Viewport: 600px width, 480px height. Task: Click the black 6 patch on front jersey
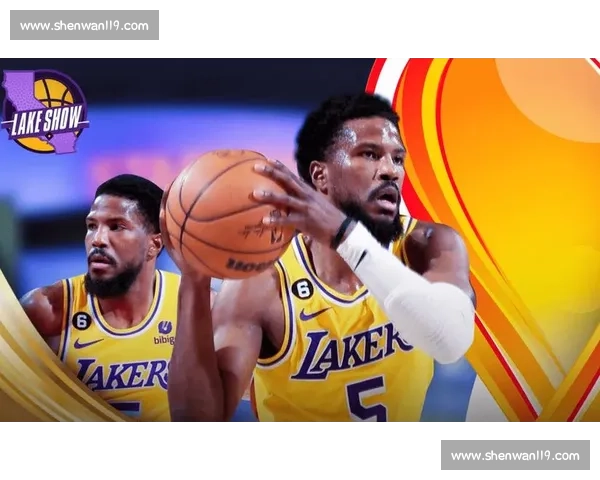[302, 289]
